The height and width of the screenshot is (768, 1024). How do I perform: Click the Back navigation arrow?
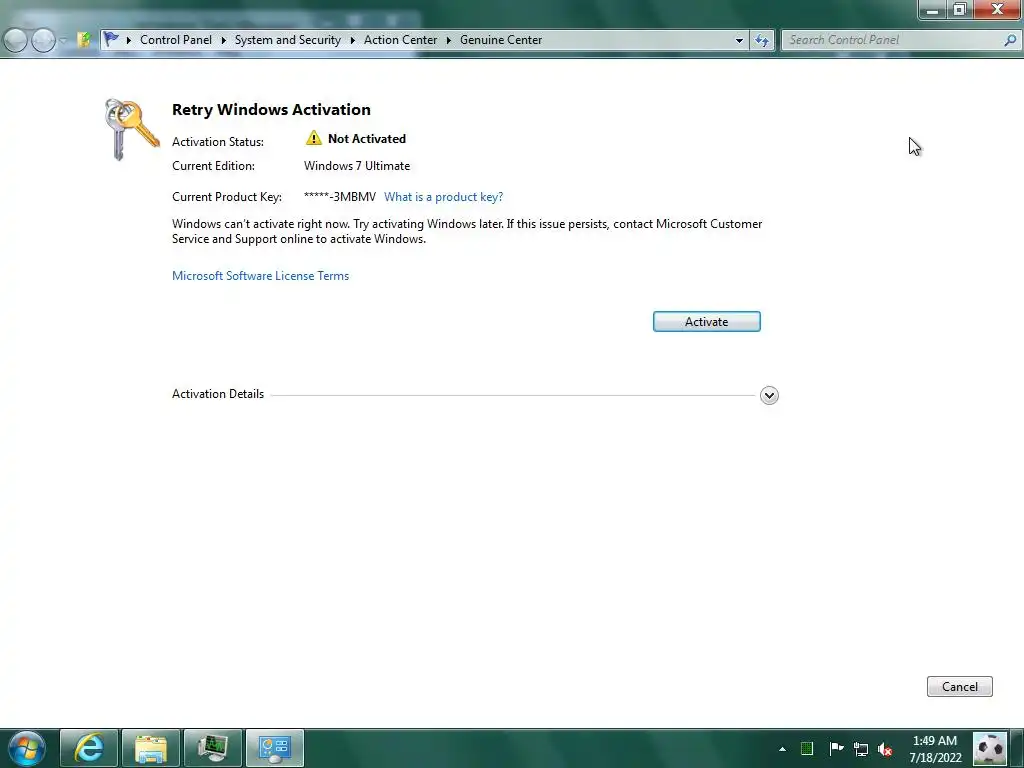[x=15, y=40]
